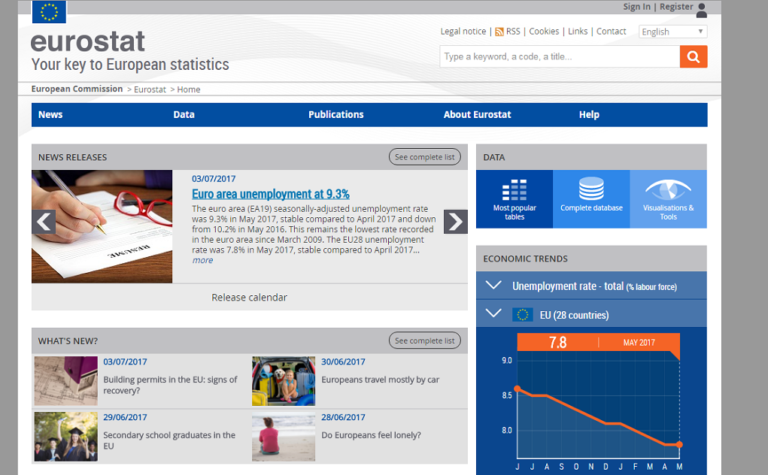Open the Contact link

611,31
